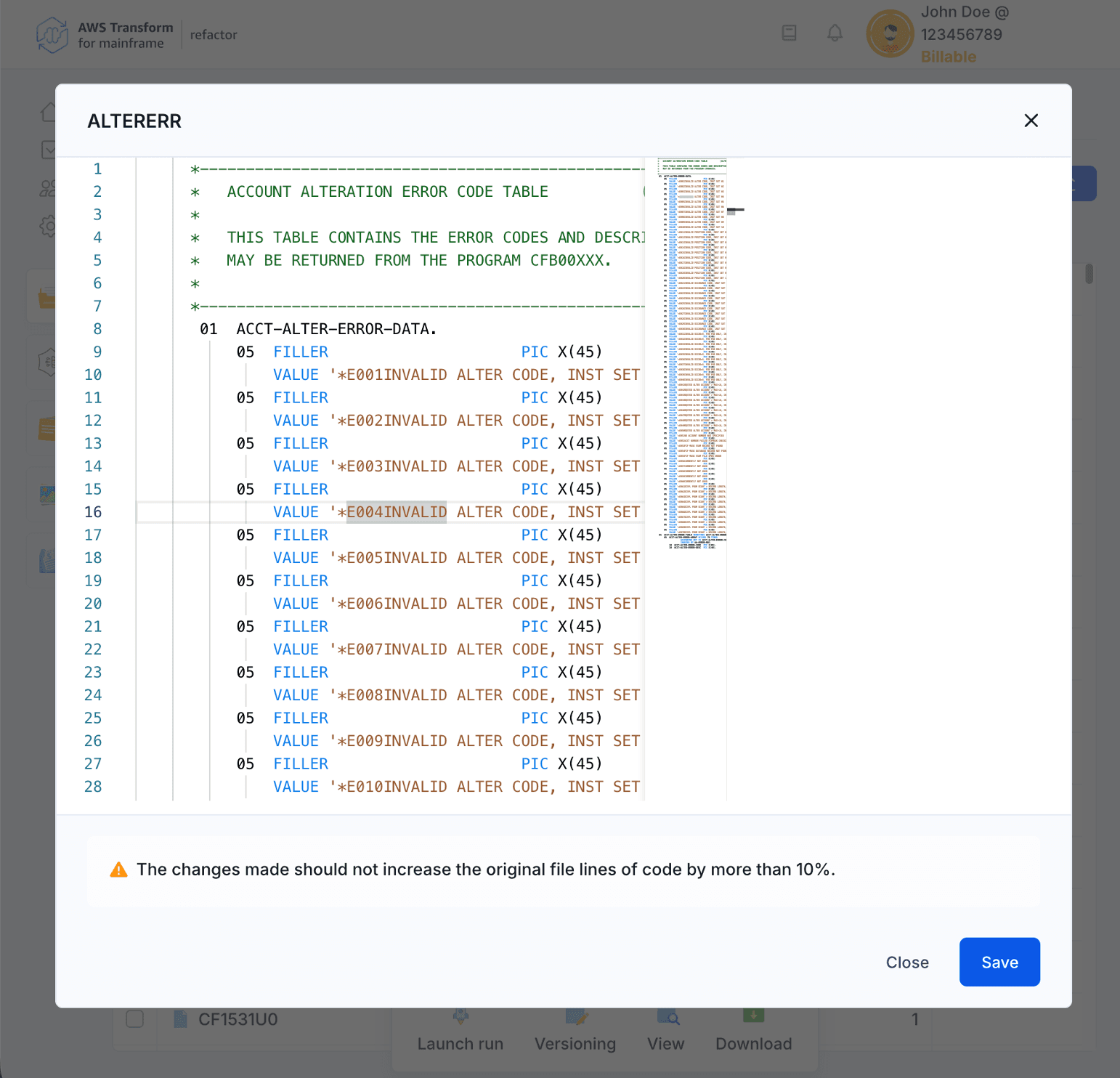Viewport: 1120px width, 1078px height.
Task: Check the checkbox beside CF1531U0
Action: (x=134, y=1019)
